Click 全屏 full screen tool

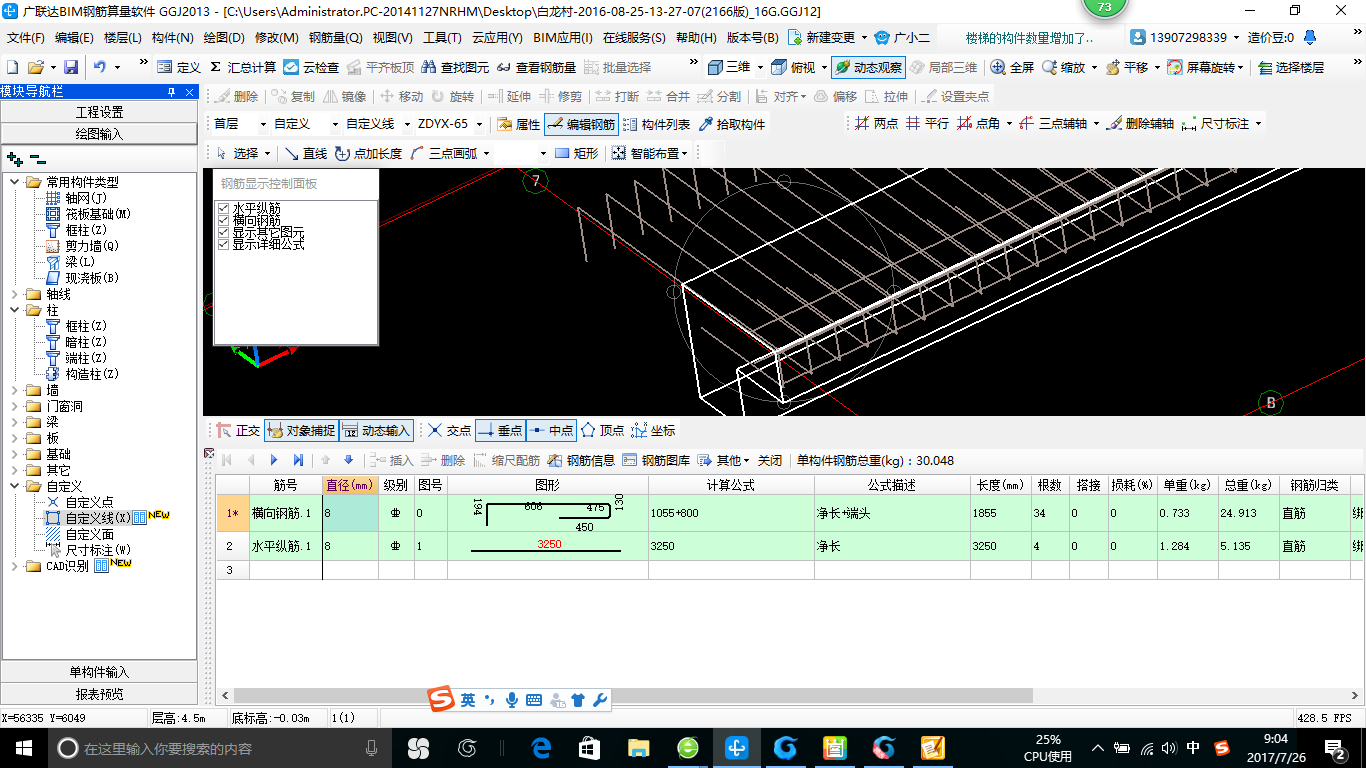click(x=1012, y=67)
